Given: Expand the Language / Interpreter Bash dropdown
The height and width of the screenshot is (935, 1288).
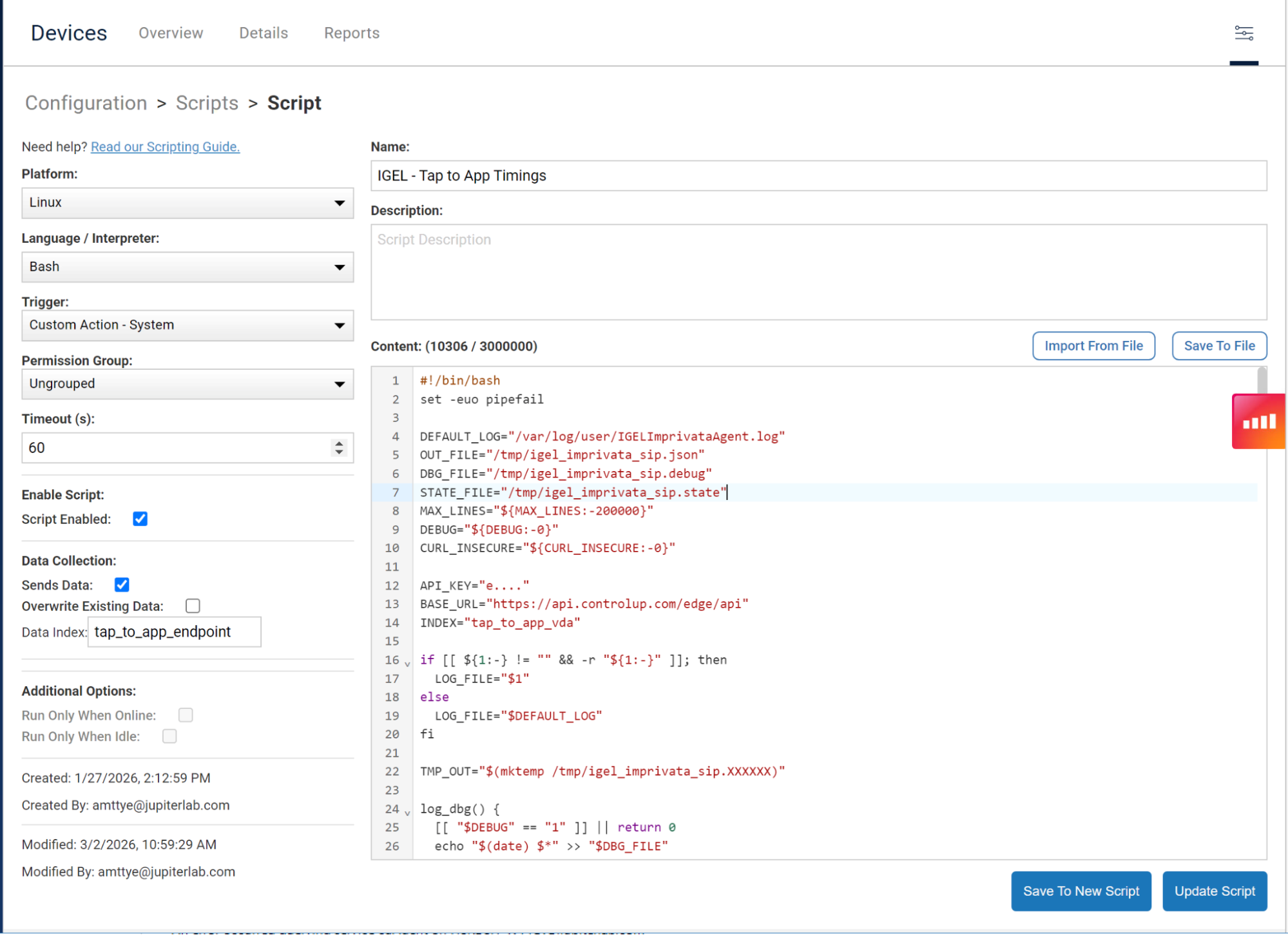Looking at the screenshot, I should (187, 267).
